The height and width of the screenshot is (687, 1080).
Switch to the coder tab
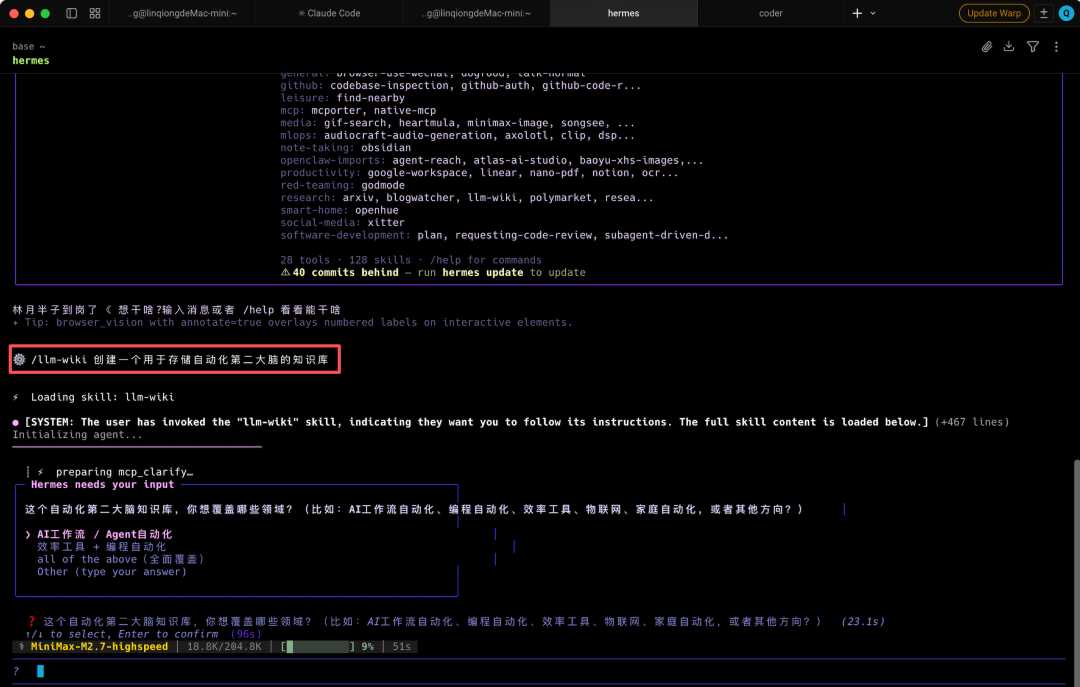[771, 13]
